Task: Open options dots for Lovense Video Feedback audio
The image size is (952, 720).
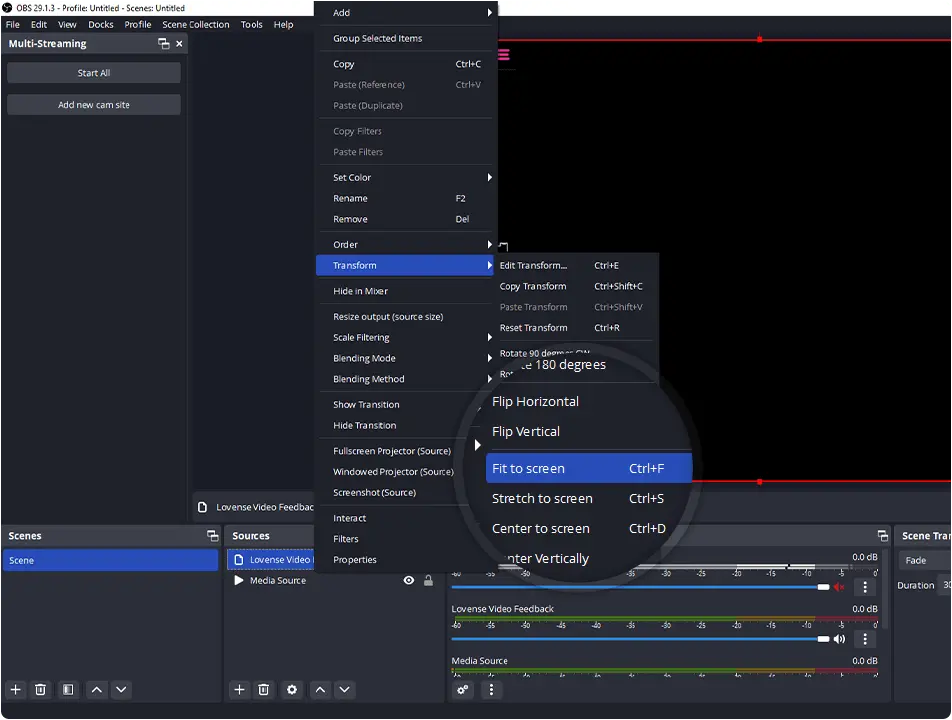Action: [x=865, y=639]
